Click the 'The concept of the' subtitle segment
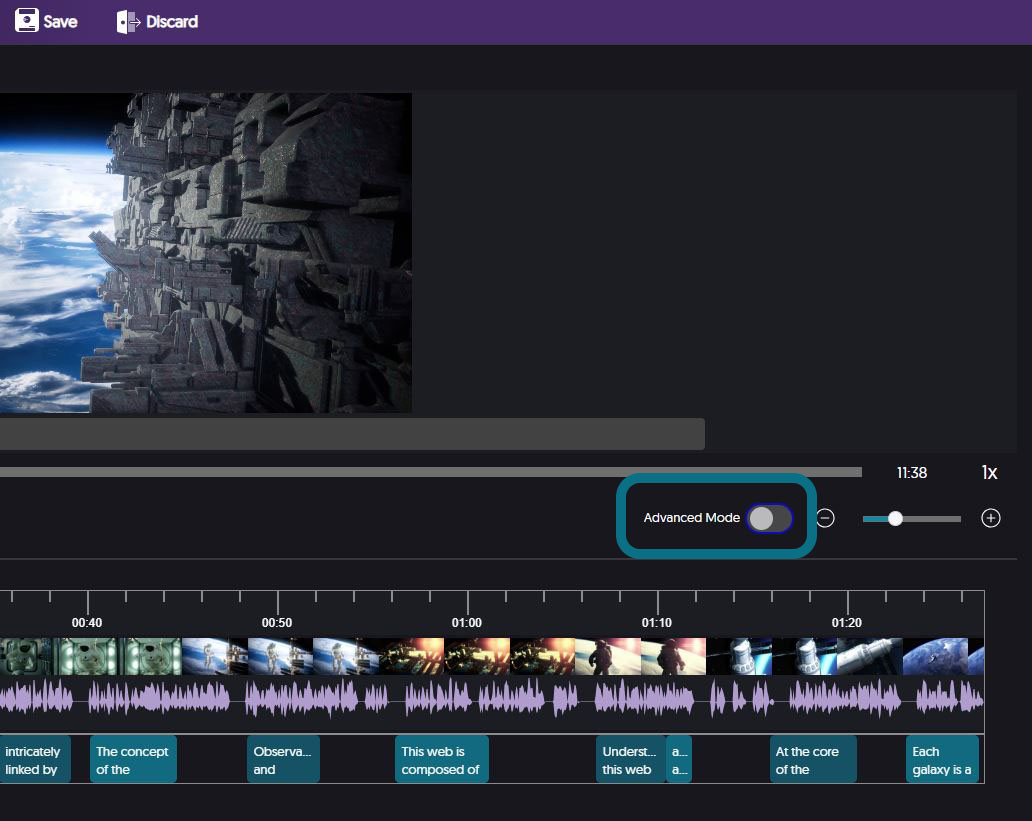Screen dimensions: 1032x821 click(132, 758)
